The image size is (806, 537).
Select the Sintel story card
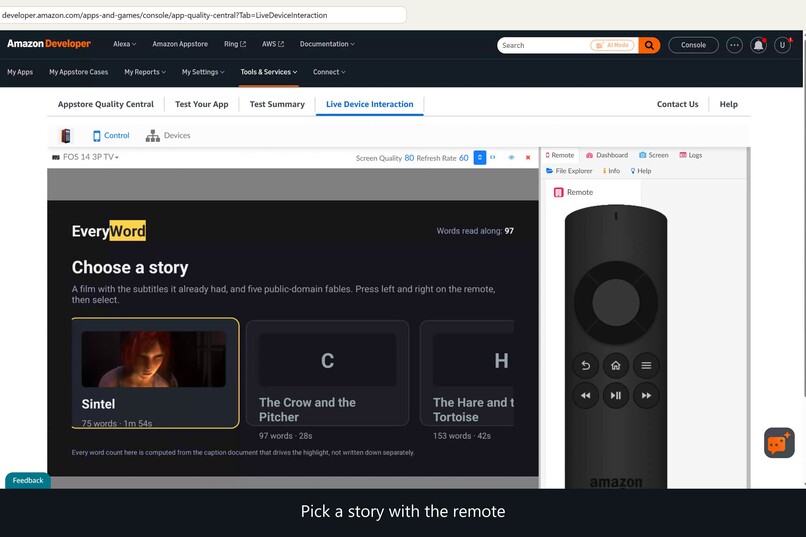pos(155,373)
